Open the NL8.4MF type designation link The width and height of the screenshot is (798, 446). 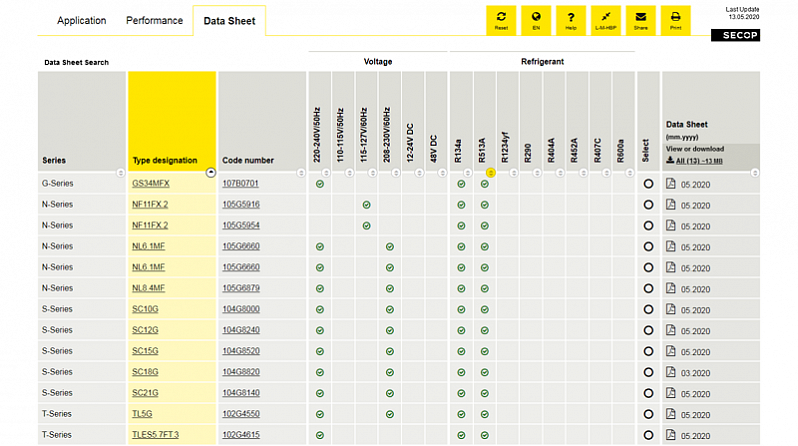click(149, 288)
